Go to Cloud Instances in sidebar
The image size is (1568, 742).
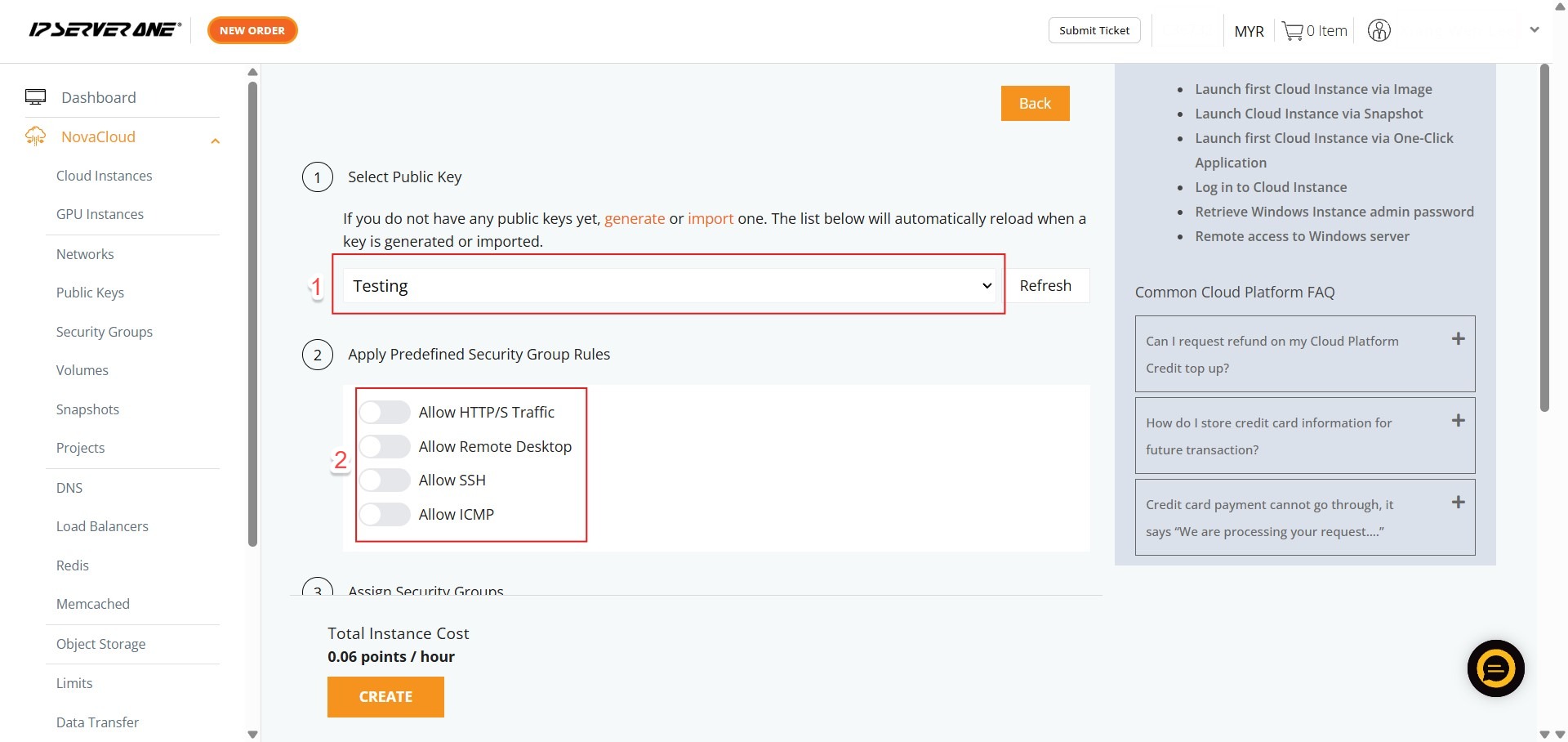coord(104,176)
